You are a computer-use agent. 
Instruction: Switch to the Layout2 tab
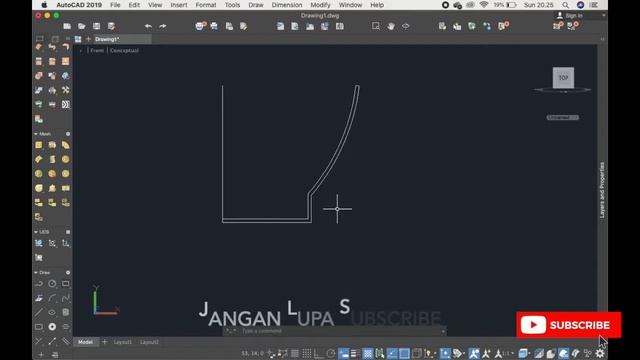pos(149,342)
